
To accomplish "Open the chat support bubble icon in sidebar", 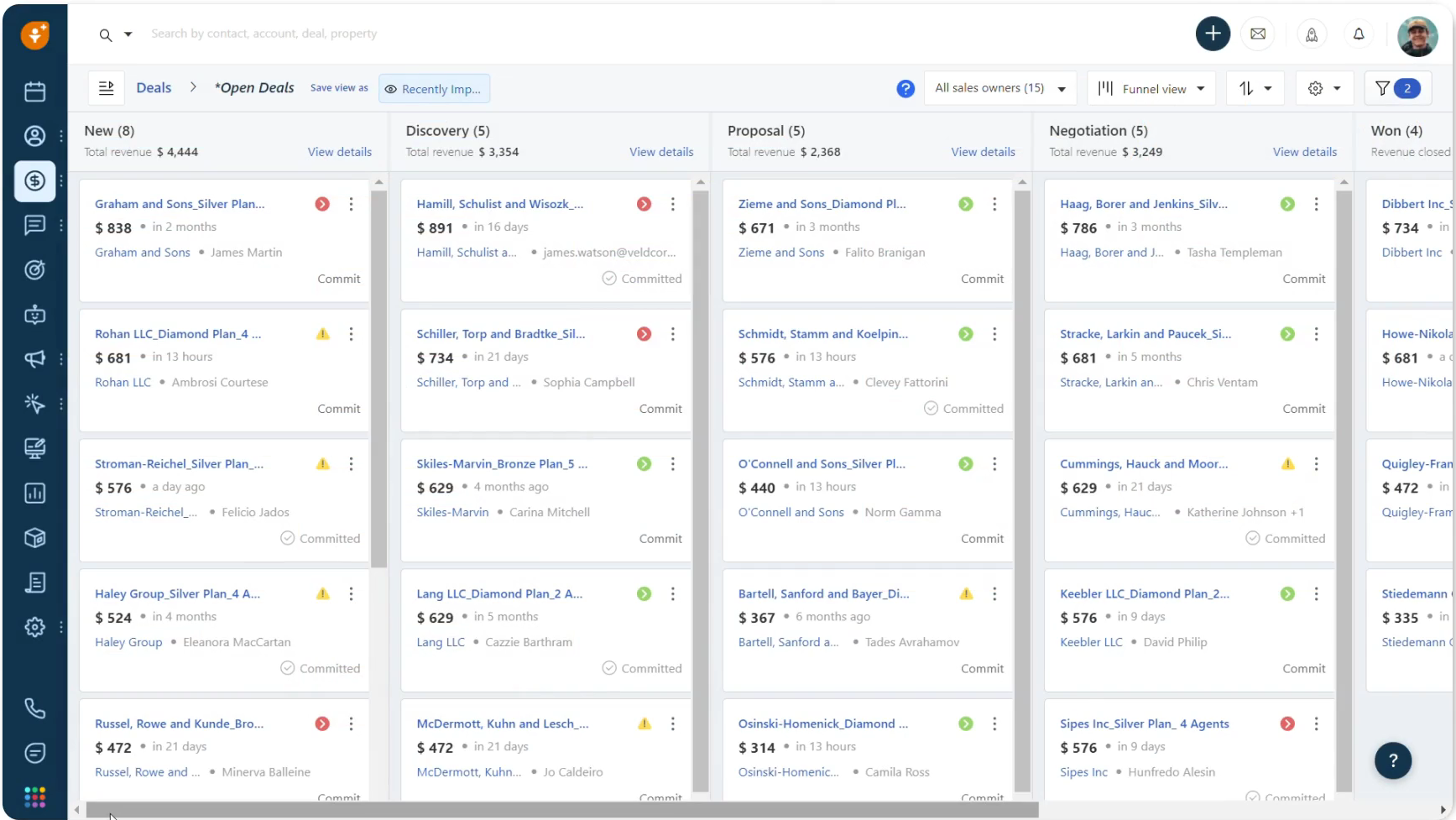I will (34, 753).
